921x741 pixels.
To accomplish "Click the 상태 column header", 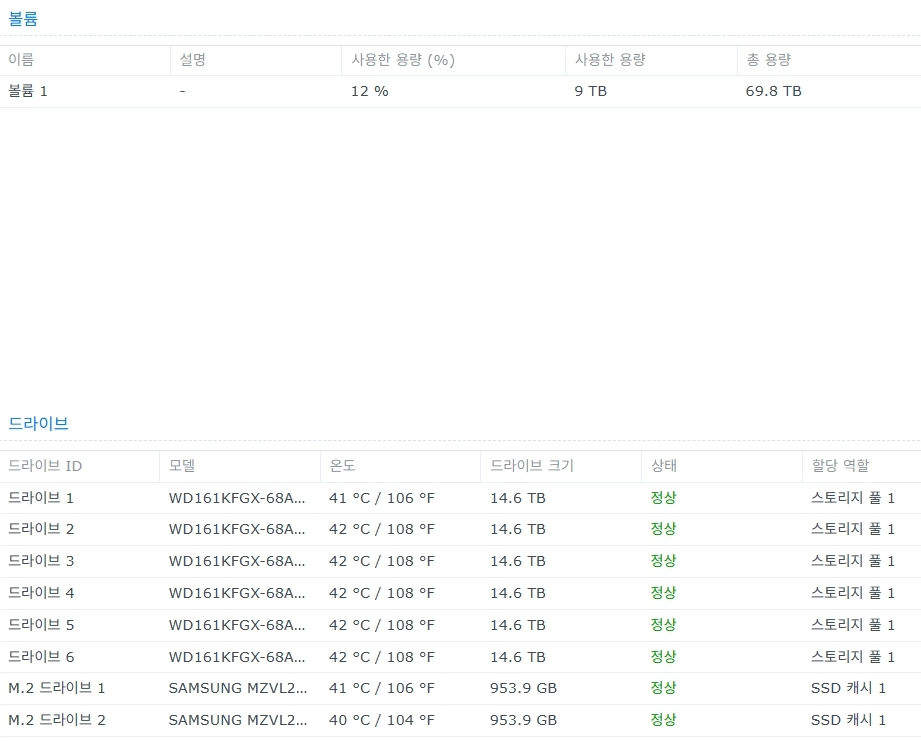I will point(664,466).
